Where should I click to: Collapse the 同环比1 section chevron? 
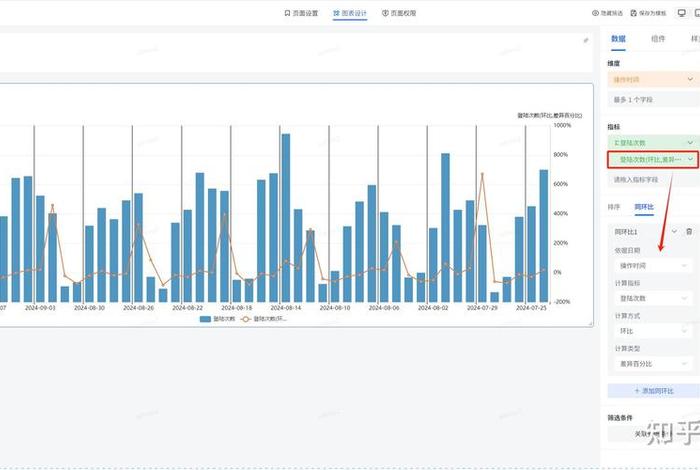coord(674,232)
